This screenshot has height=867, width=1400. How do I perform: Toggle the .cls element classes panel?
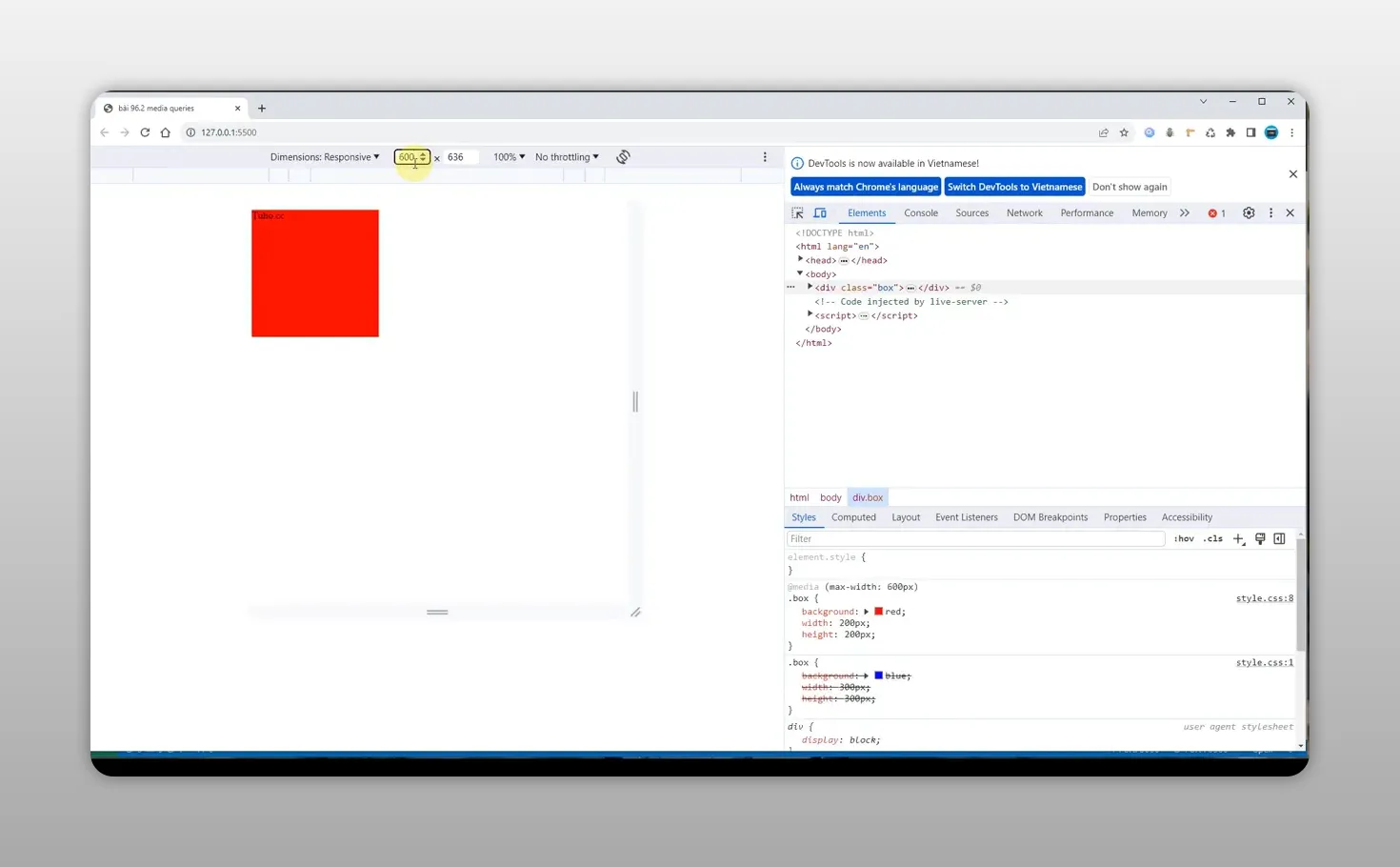[x=1212, y=539]
